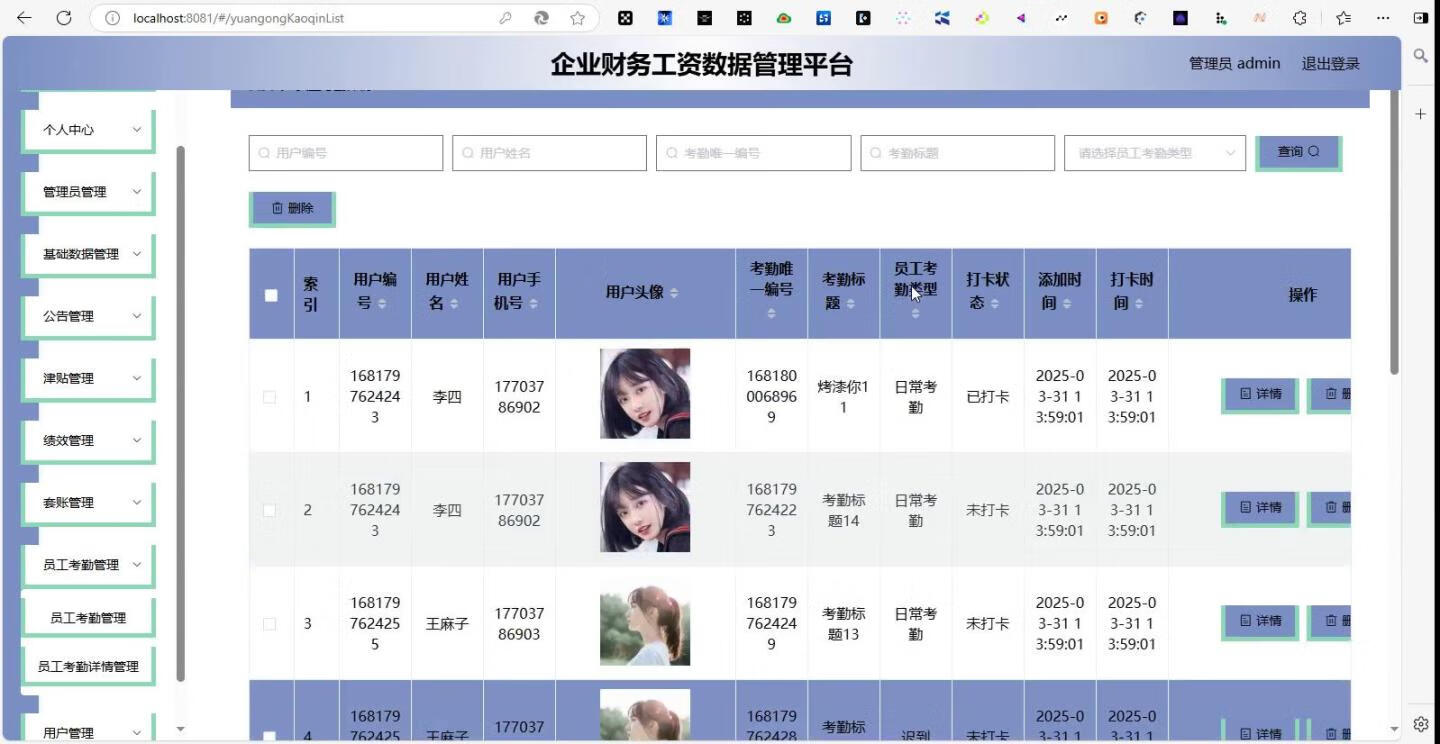
Task: Click the left sidebar menu scrollbar
Action: coord(180,413)
